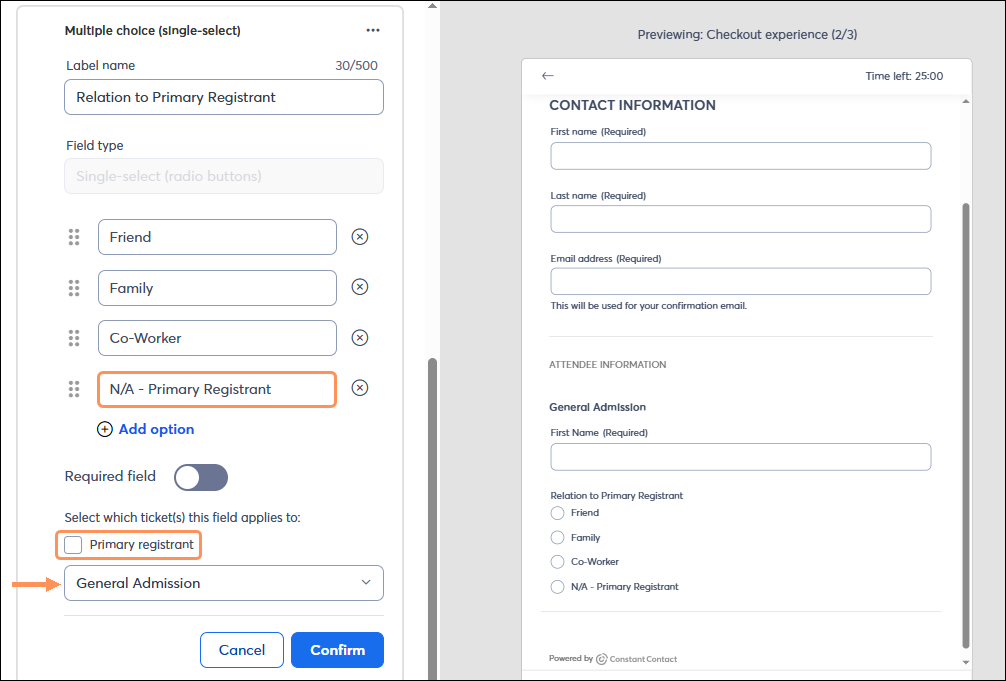Grab the drag handle beside Friend
1006x681 pixels.
click(74, 237)
